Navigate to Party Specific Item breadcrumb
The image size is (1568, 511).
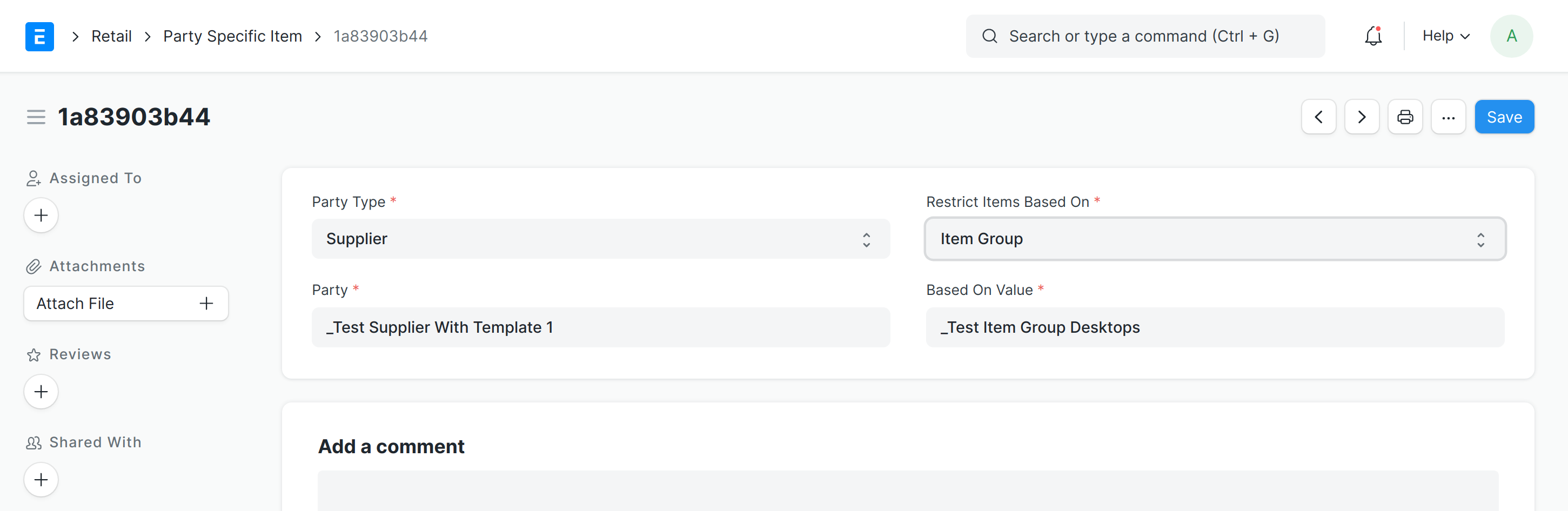pos(232,37)
